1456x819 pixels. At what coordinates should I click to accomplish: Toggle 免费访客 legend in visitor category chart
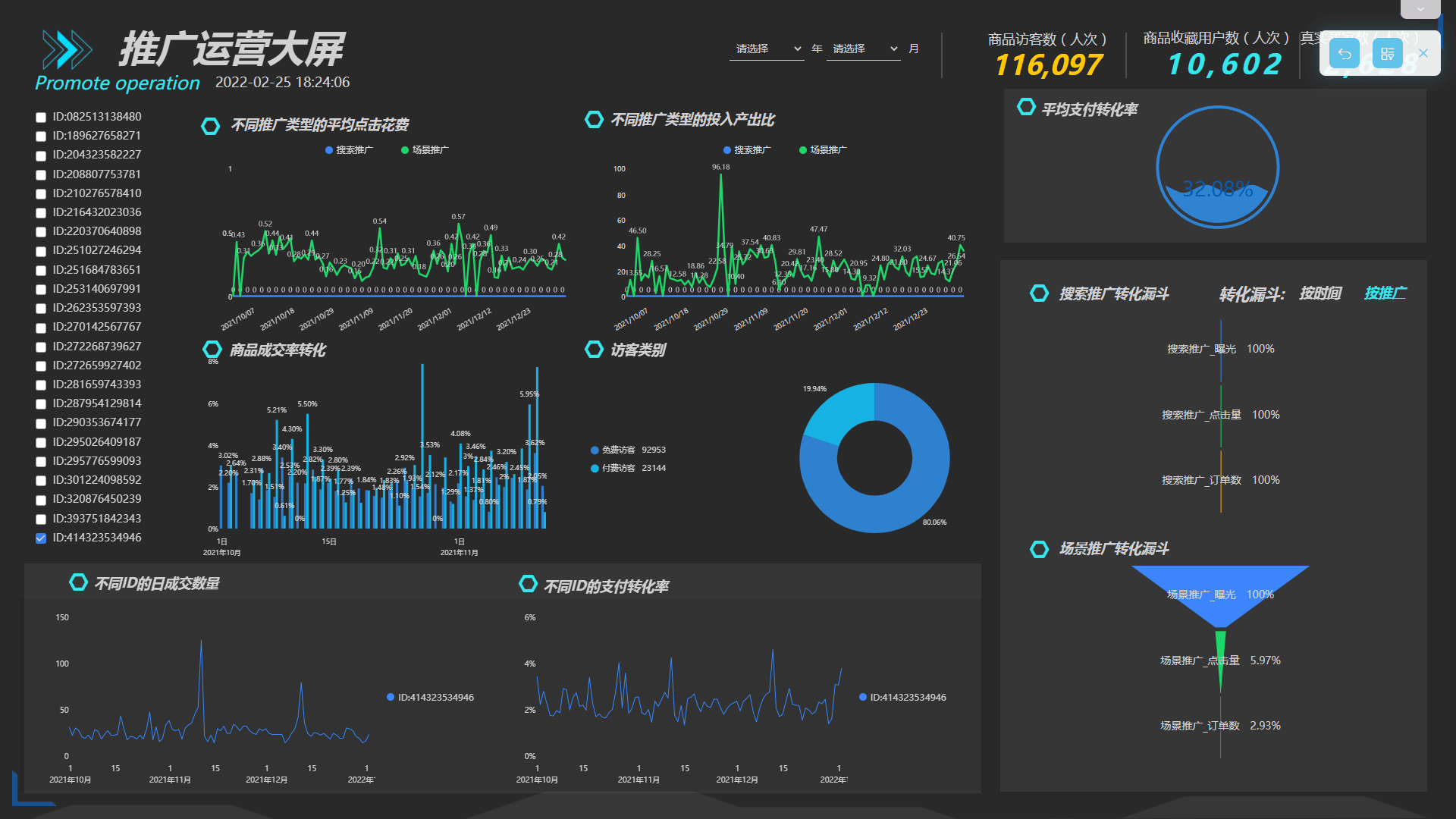pos(628,450)
